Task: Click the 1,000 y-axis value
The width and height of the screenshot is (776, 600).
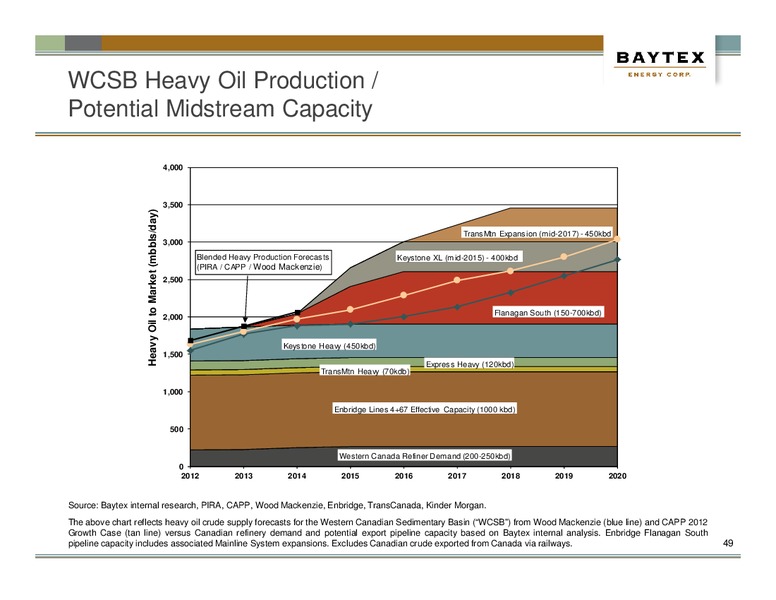Action: click(173, 392)
